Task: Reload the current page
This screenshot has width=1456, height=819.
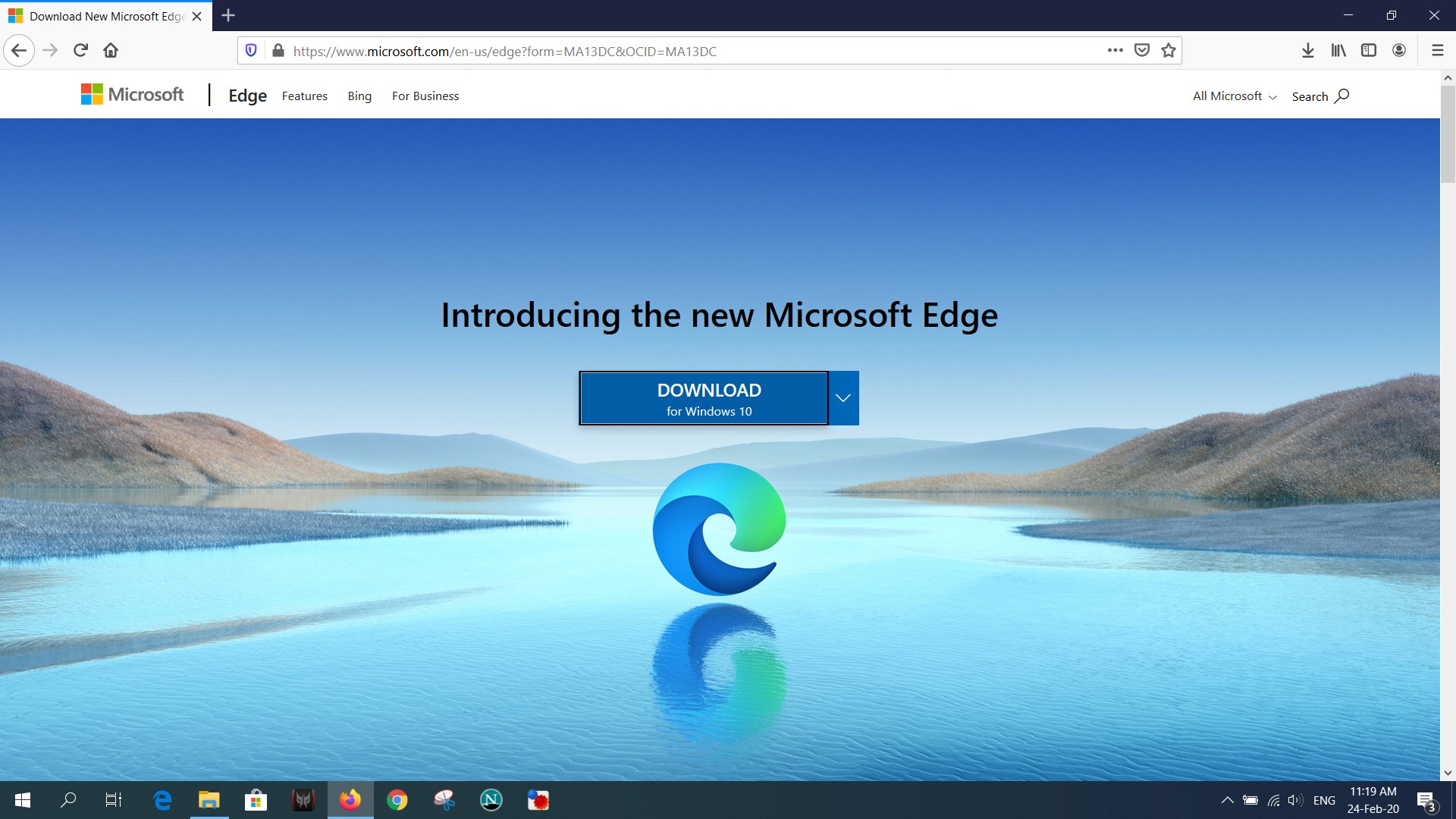Action: click(x=80, y=51)
